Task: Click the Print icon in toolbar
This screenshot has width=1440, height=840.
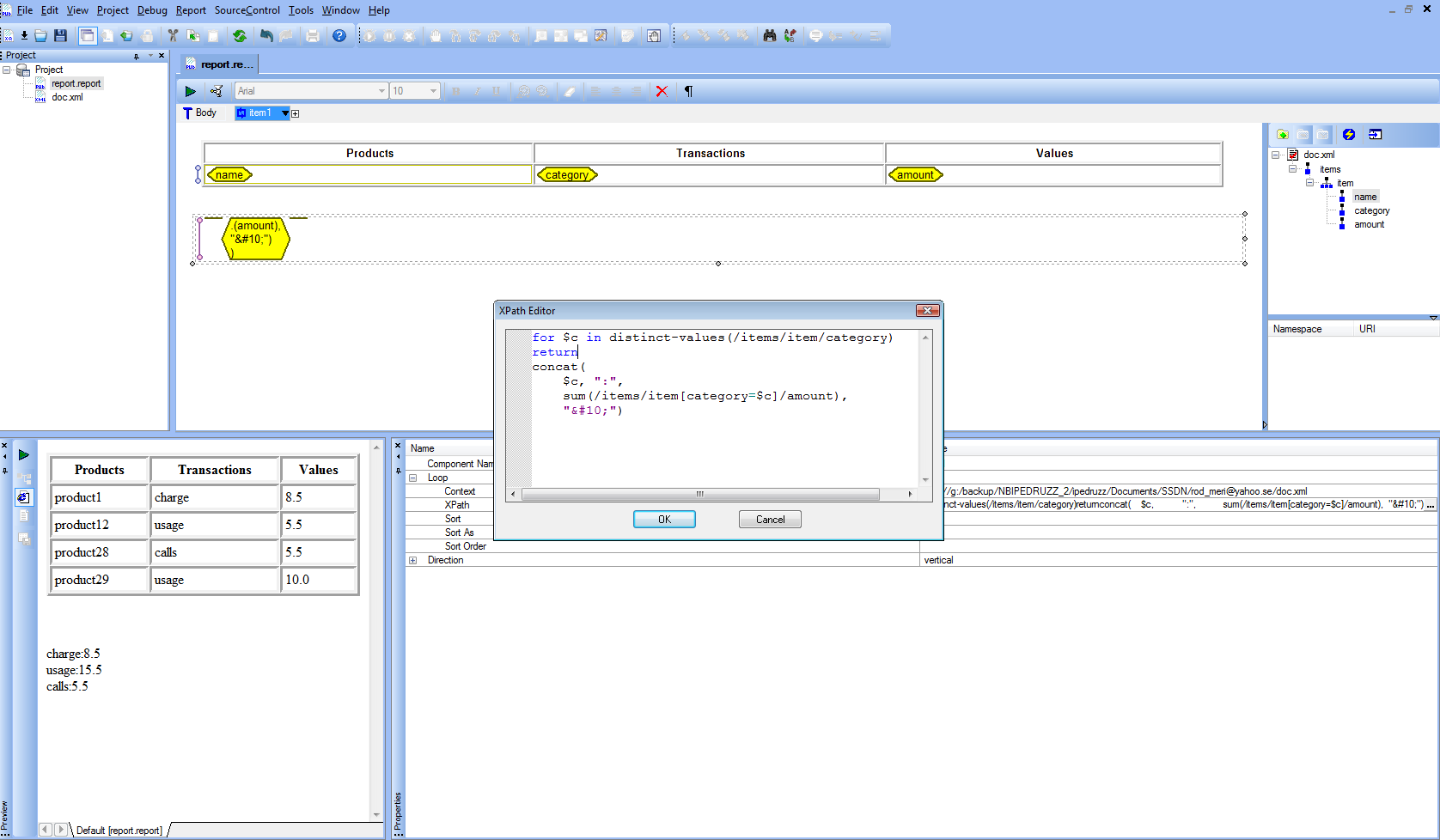Action: 313,36
